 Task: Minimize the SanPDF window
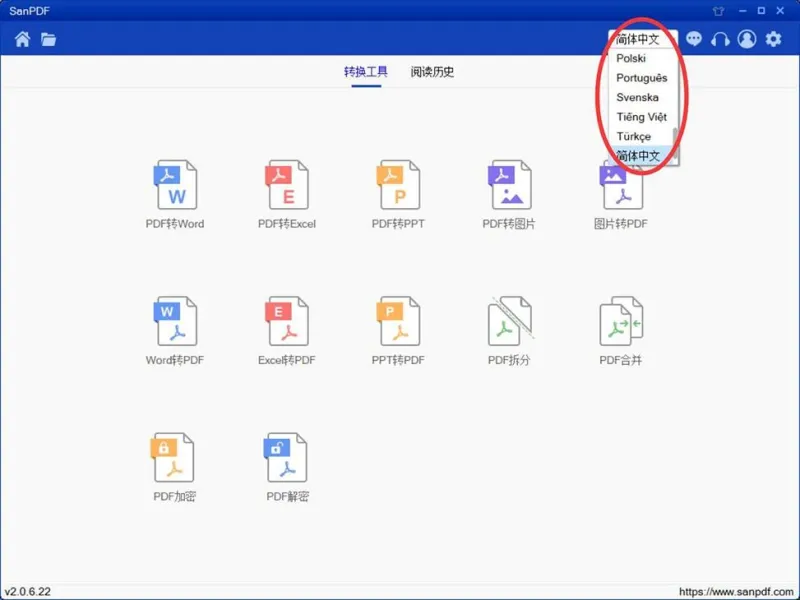click(x=743, y=11)
